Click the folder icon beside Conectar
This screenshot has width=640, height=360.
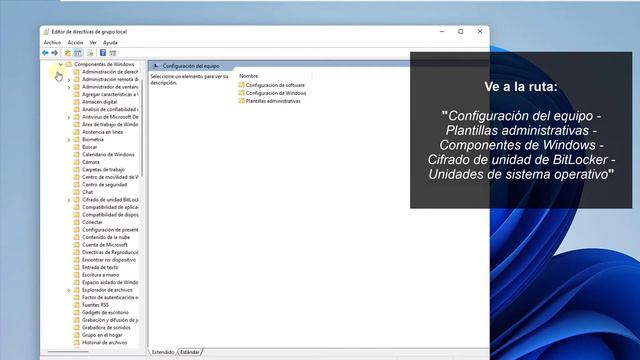pyautogui.click(x=76, y=222)
